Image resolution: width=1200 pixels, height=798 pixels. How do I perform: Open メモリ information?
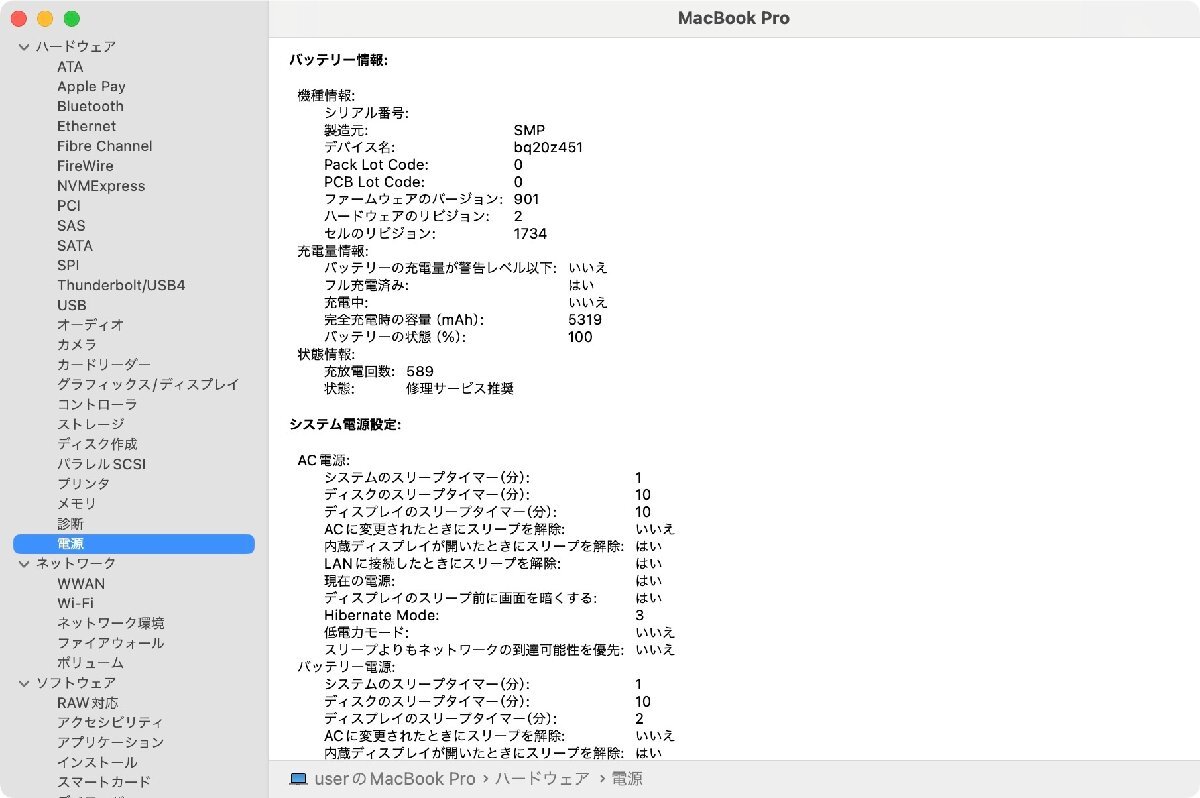click(x=77, y=504)
